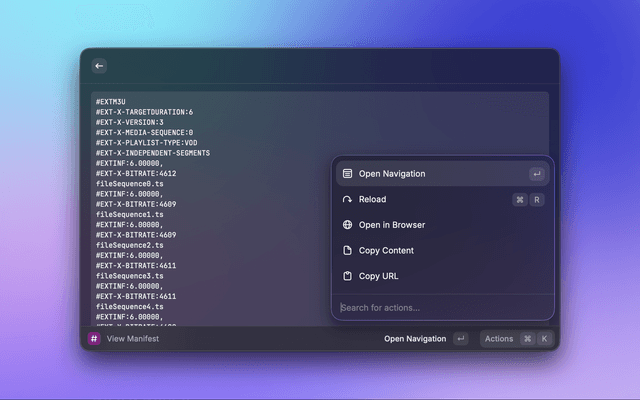
Task: Click the clipboard icon beside Copy URL
Action: click(x=347, y=276)
